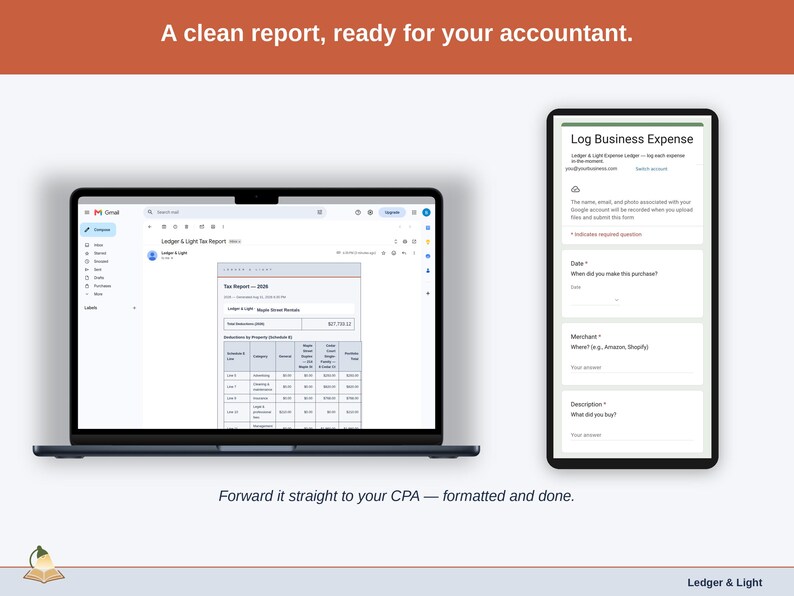The image size is (794, 596).
Task: Open message more options menu
Action: click(414, 253)
